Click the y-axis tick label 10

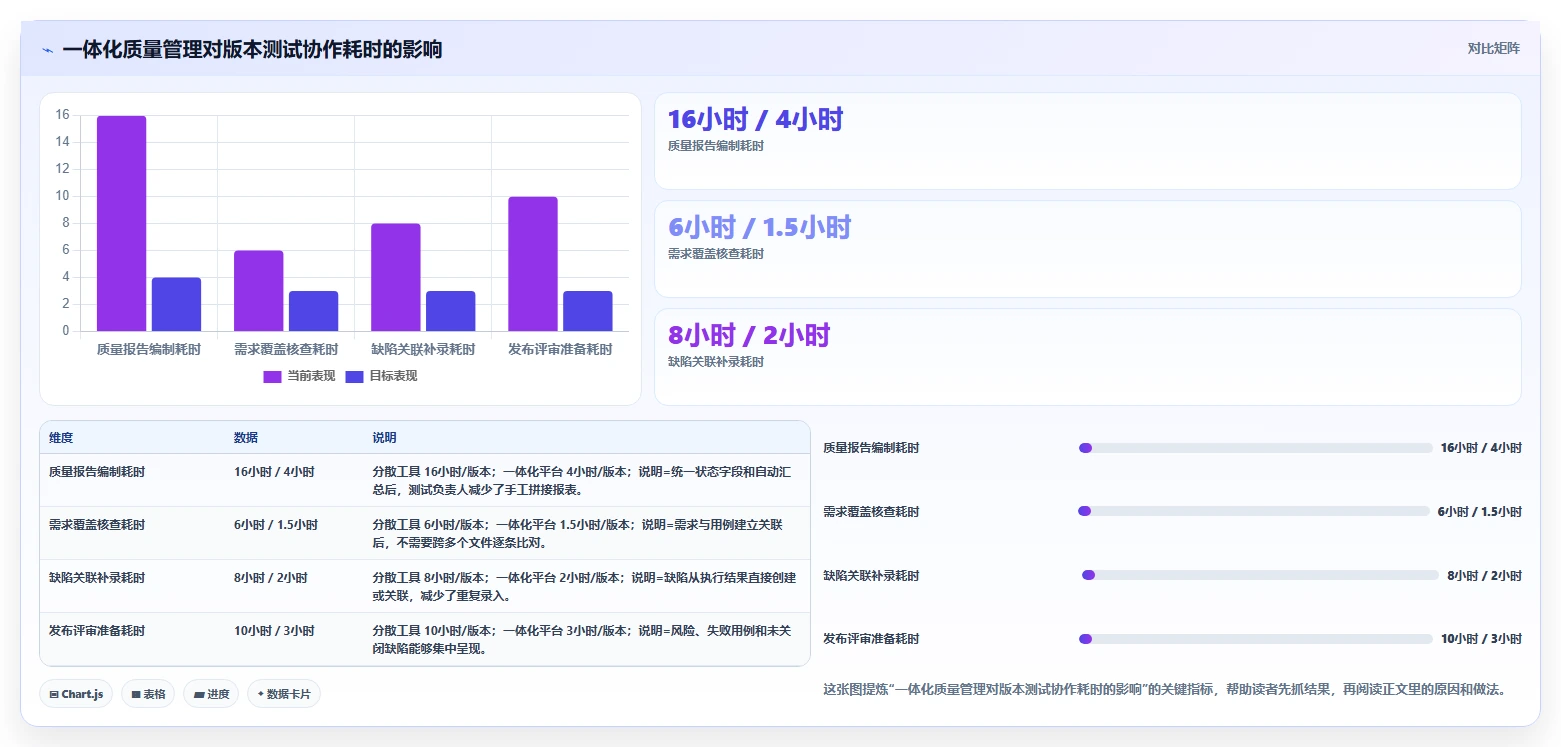[x=63, y=196]
